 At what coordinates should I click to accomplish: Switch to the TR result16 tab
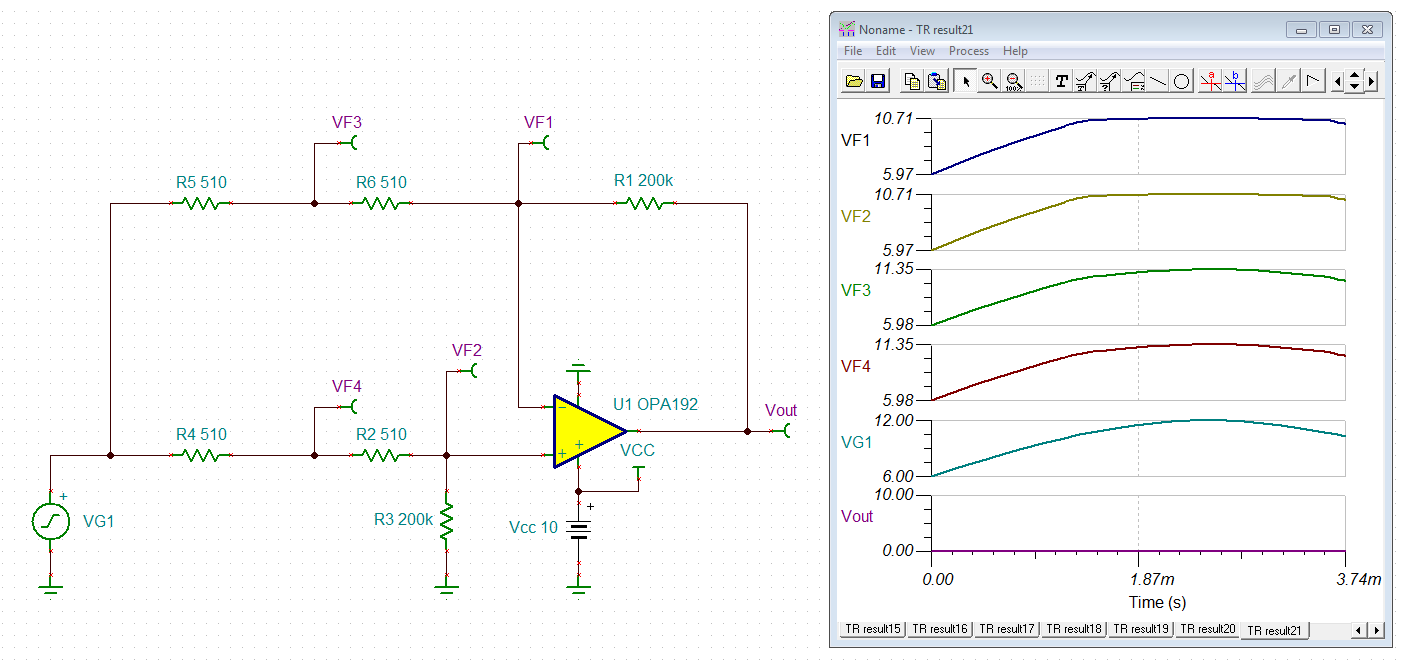click(x=938, y=629)
